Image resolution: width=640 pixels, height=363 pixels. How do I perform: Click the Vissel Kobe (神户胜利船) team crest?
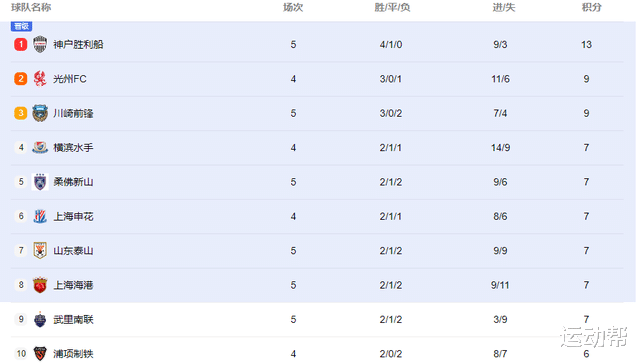(40, 44)
